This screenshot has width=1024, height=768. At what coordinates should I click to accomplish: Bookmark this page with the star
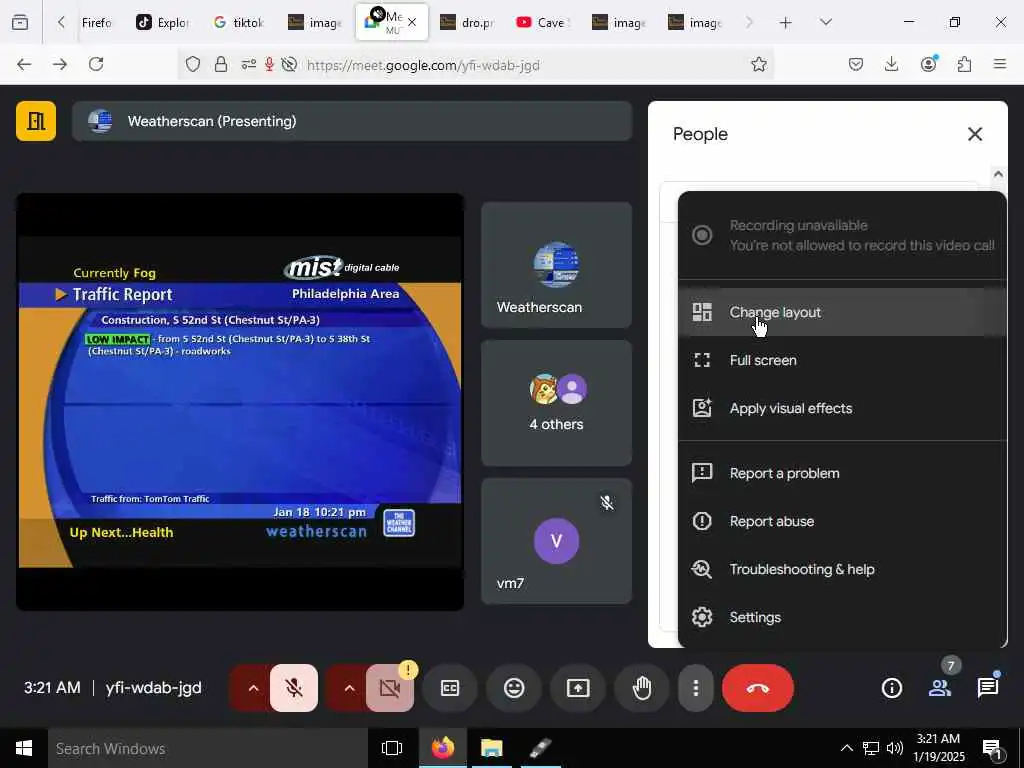[x=758, y=64]
